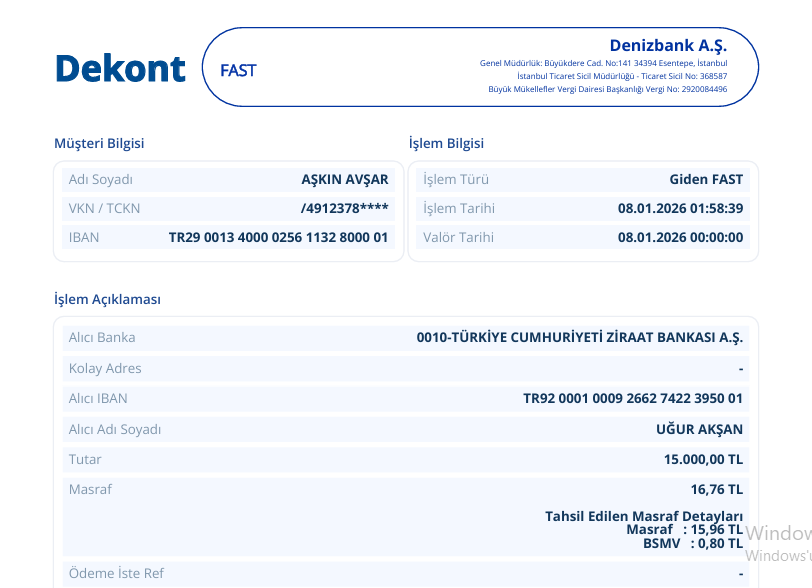Image resolution: width=812 pixels, height=588 pixels.
Task: Select the amount 15.000,00 TL
Action: (703, 460)
